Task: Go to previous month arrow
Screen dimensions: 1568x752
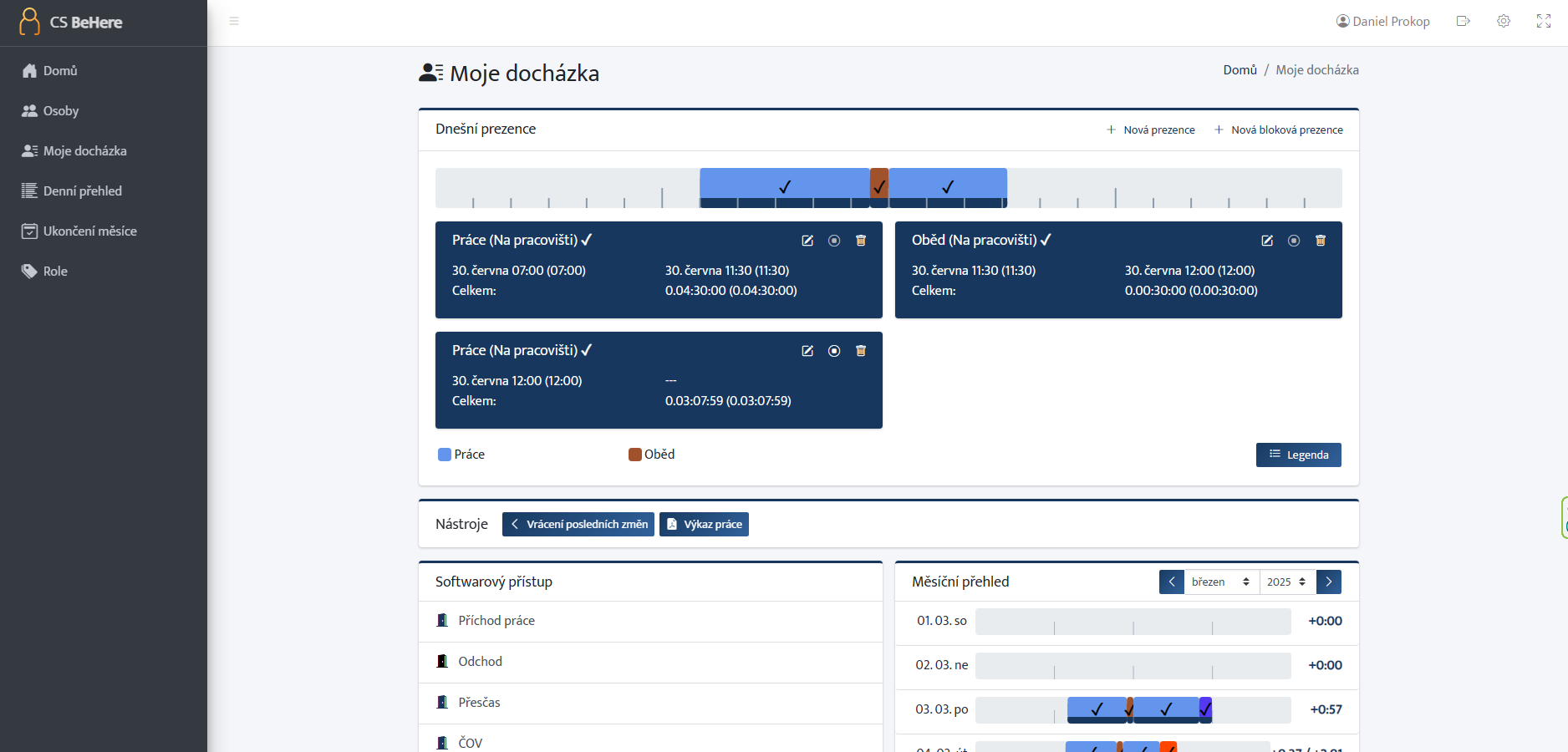Action: (1172, 582)
